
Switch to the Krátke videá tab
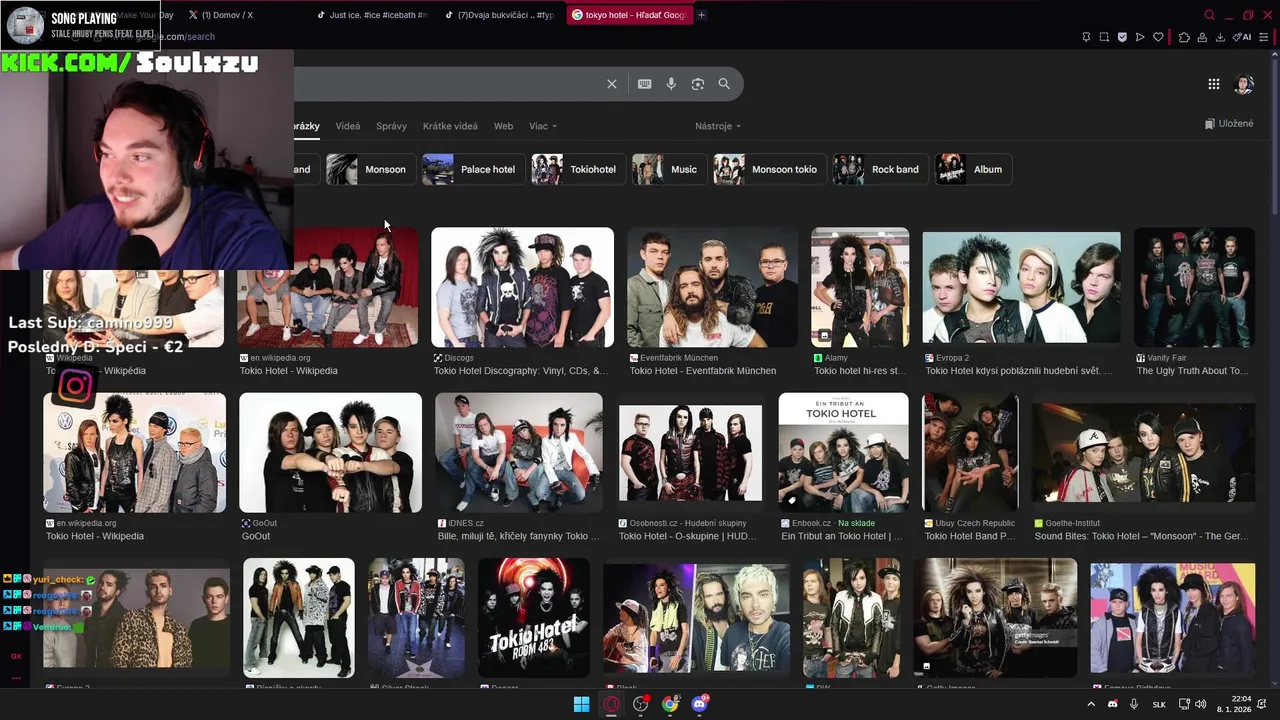pos(450,126)
